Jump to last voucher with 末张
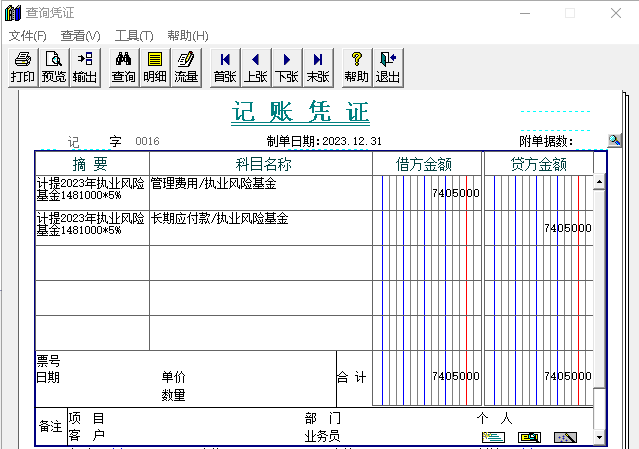The width and height of the screenshot is (639, 449). click(318, 67)
